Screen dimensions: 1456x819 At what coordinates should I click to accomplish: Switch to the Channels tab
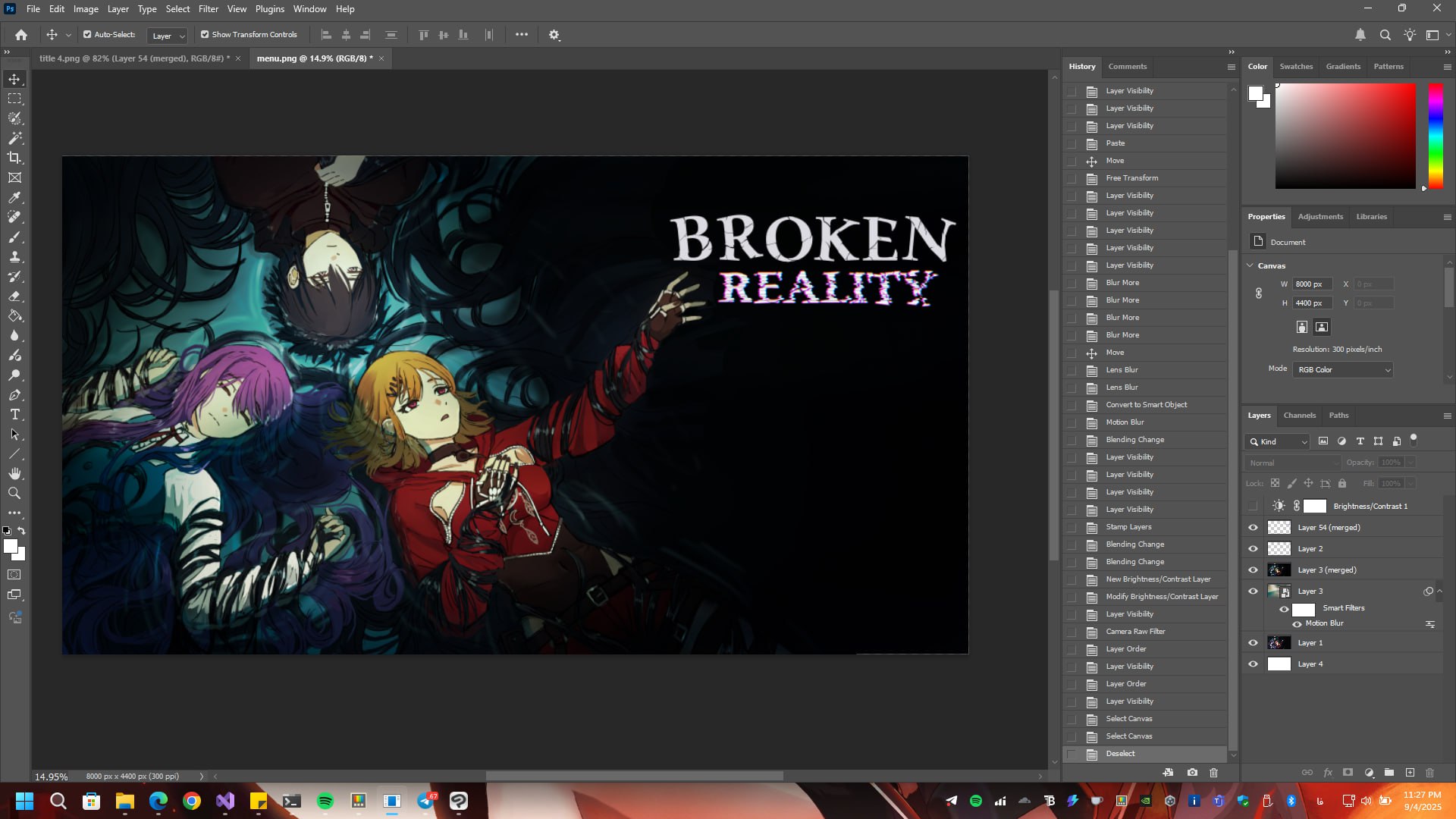tap(1299, 416)
